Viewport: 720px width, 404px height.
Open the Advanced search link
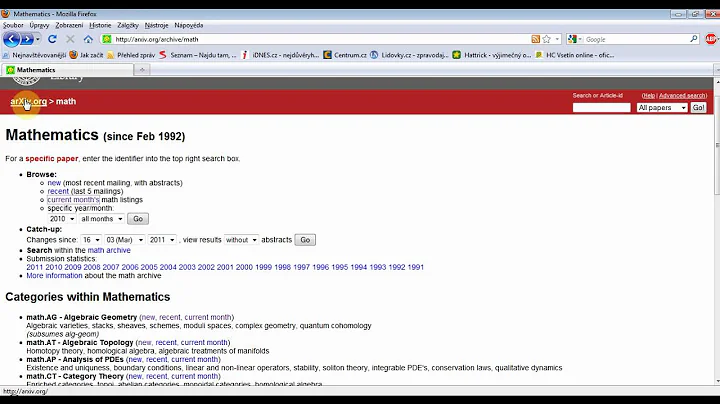click(x=682, y=95)
